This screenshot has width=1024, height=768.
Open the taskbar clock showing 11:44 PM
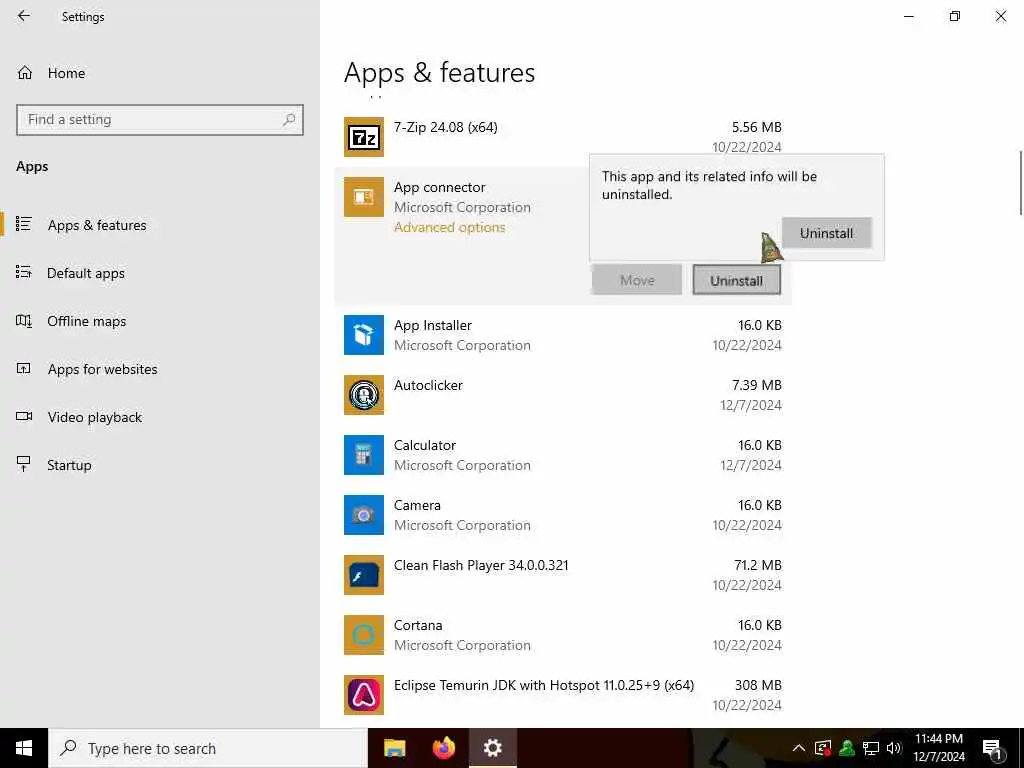pyautogui.click(x=938, y=748)
